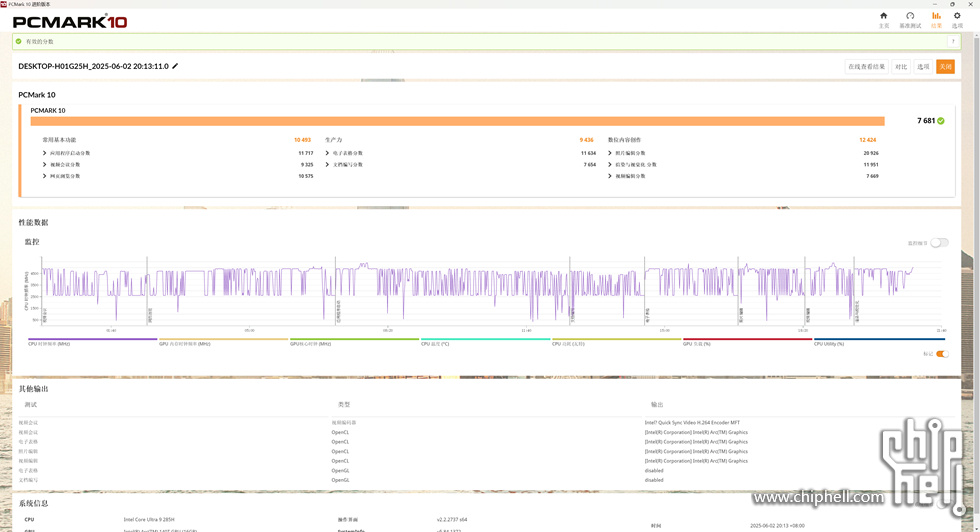Click the Compare (对比) button
980x532 pixels.
(901, 66)
